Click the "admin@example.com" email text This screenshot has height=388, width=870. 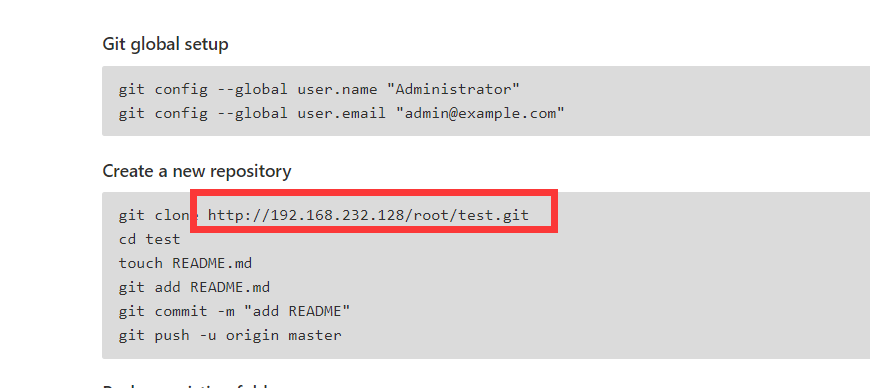click(x=480, y=113)
